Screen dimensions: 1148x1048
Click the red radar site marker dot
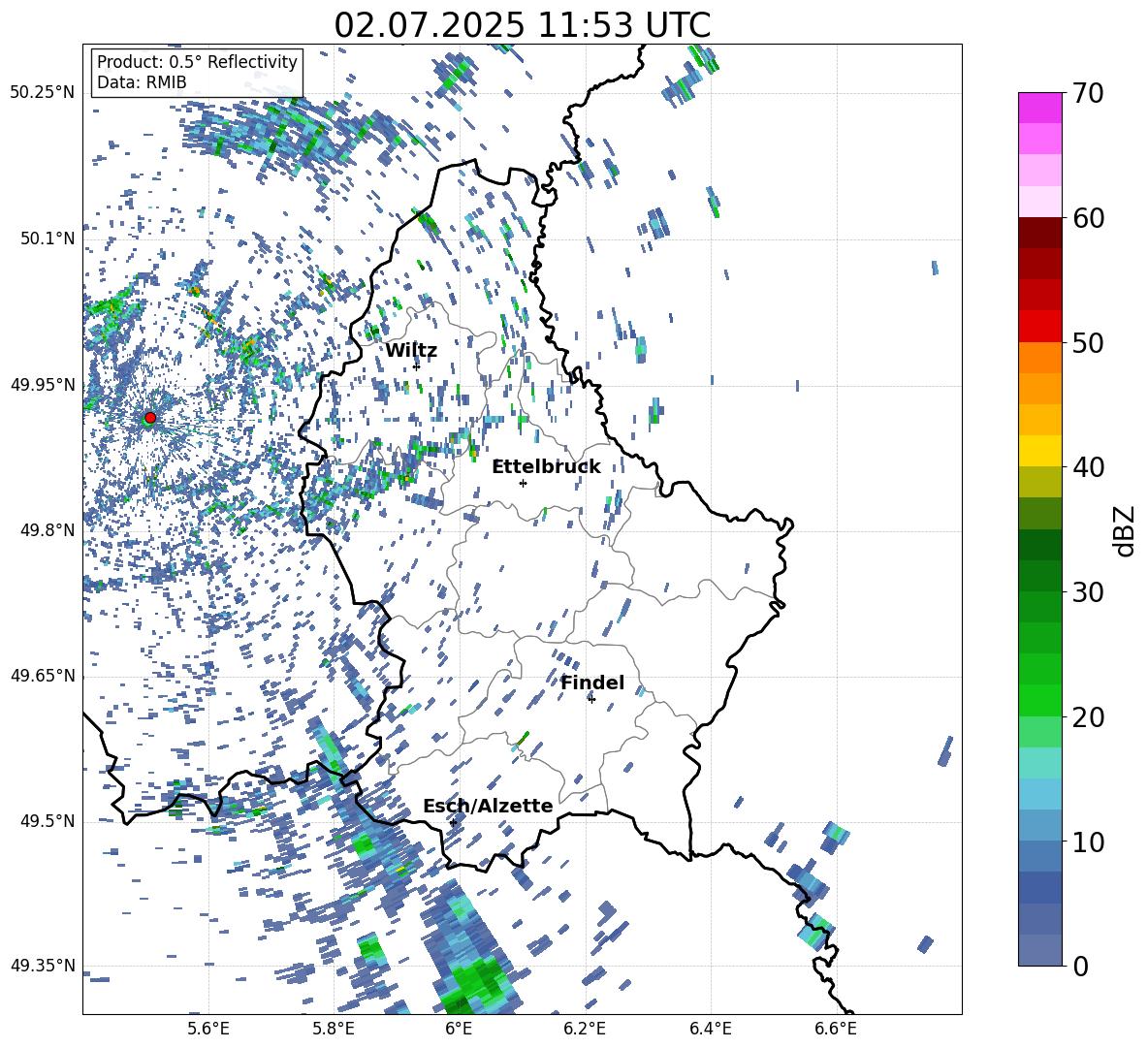pyautogui.click(x=150, y=417)
